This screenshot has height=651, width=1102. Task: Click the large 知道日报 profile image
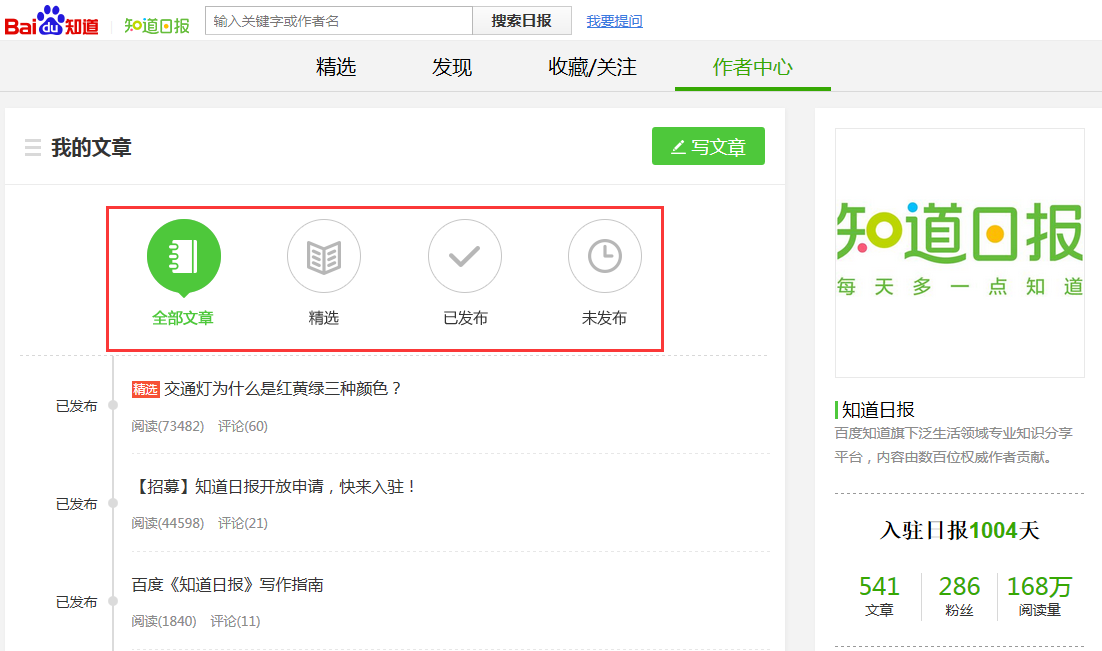point(959,252)
